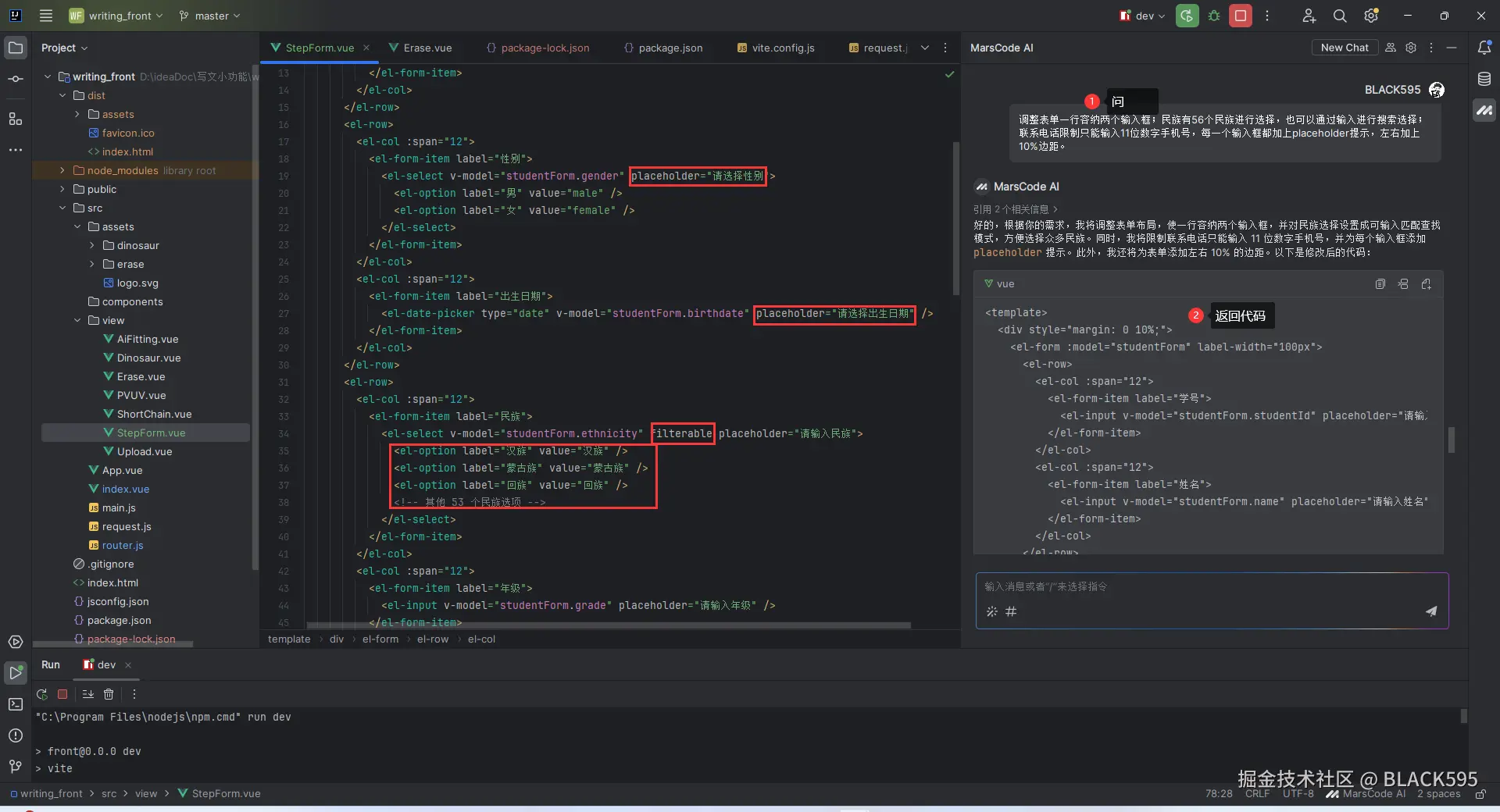1500x812 pixels.
Task: Open the Structure tool window
Action: point(16,119)
